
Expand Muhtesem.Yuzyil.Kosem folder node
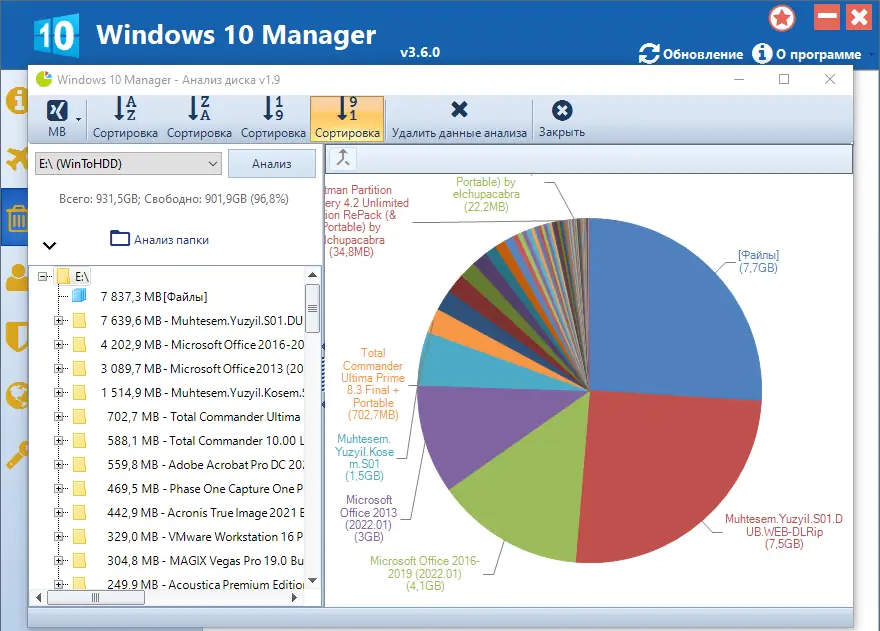pos(58,392)
